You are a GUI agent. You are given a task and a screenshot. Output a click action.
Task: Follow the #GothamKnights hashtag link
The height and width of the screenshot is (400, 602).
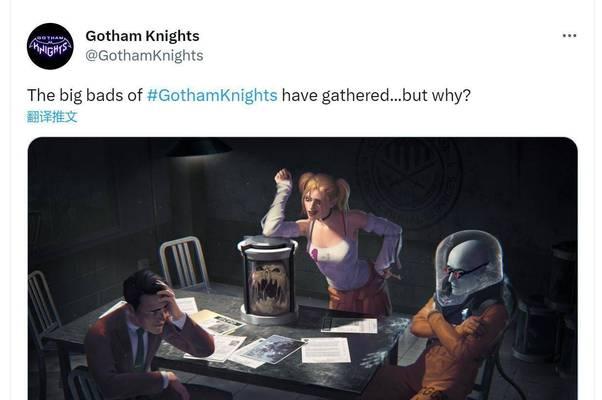212,95
